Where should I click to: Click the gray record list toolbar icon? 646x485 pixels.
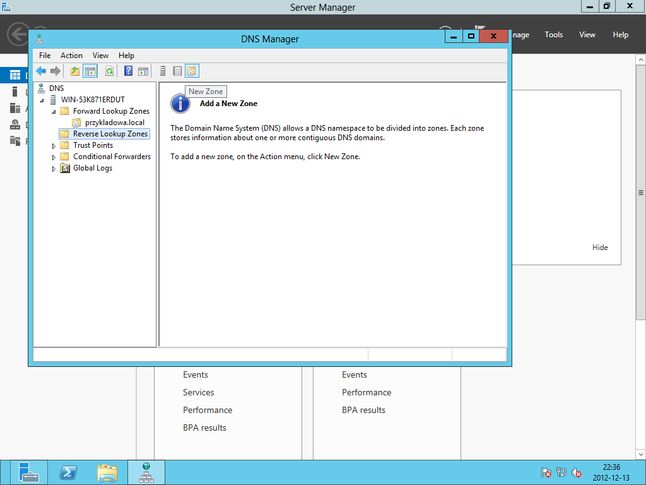177,71
